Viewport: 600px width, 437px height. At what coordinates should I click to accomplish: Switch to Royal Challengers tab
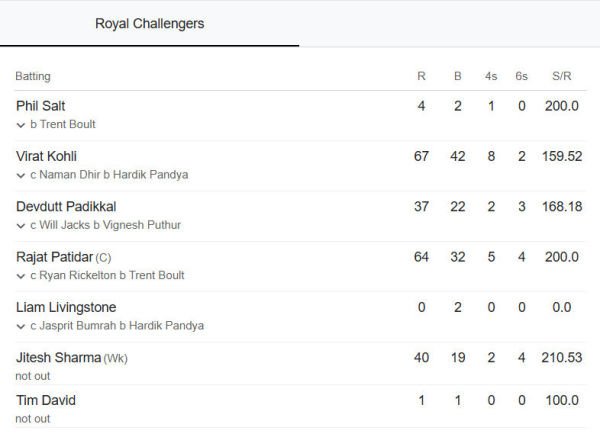click(x=149, y=24)
